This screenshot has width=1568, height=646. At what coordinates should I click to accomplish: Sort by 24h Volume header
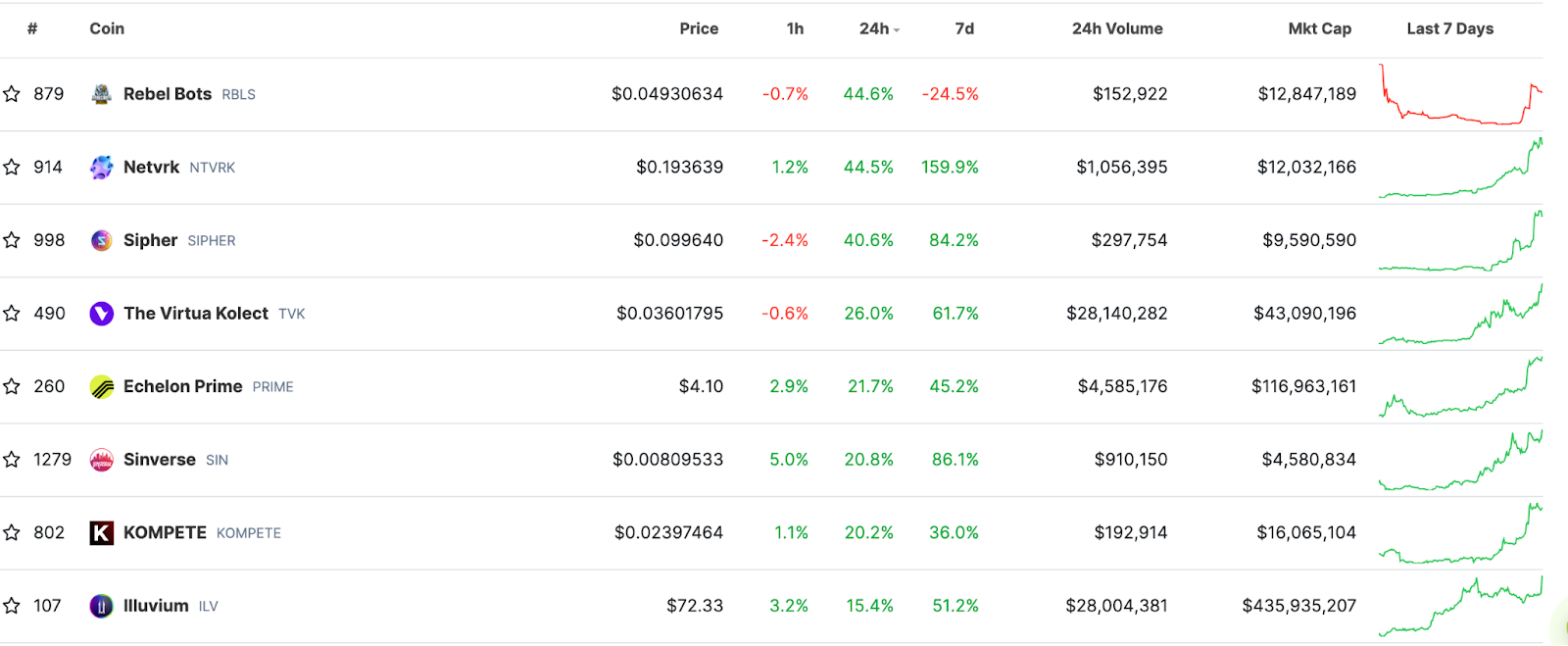click(1117, 29)
